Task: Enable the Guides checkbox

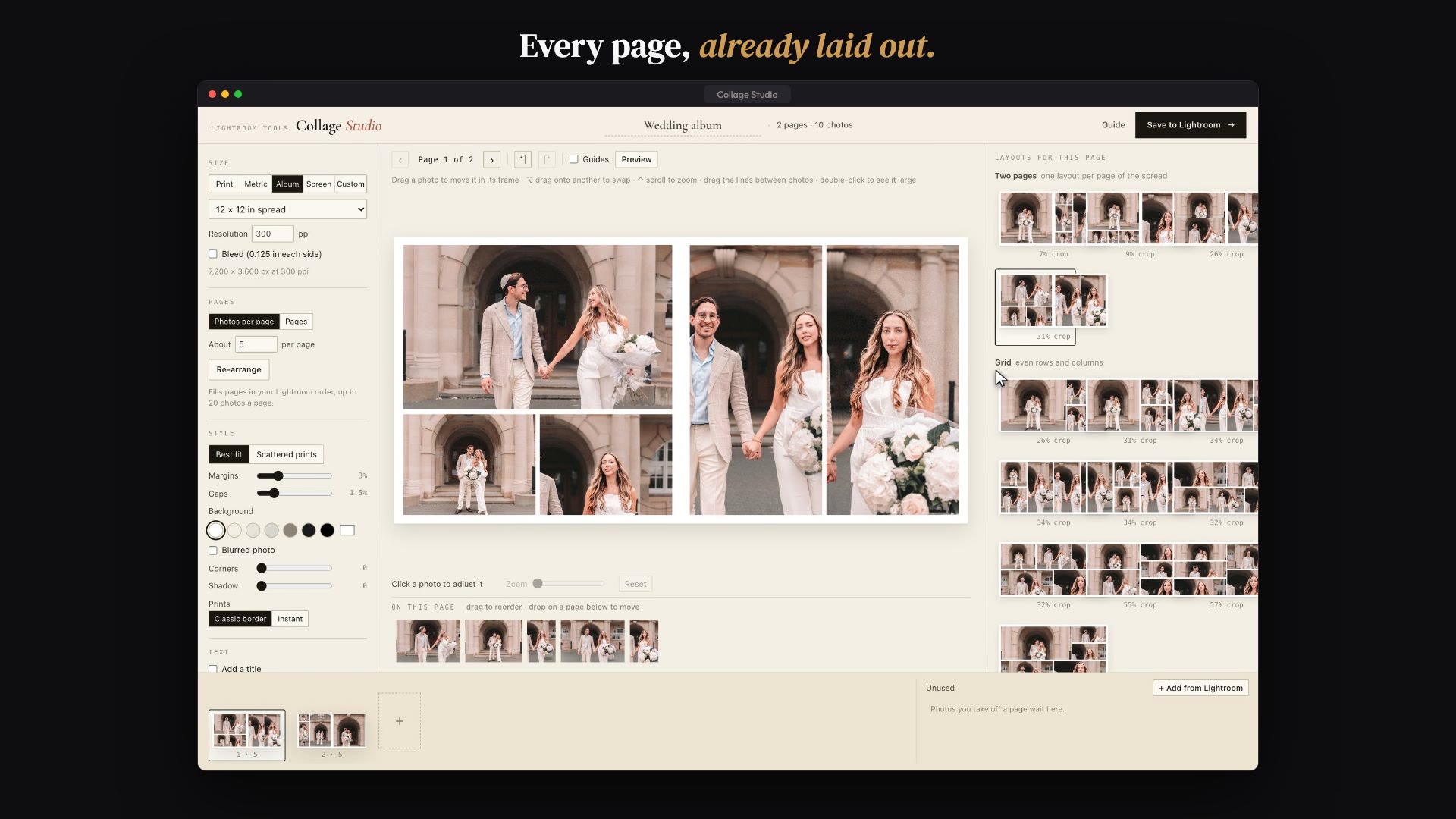Action: pyautogui.click(x=574, y=159)
